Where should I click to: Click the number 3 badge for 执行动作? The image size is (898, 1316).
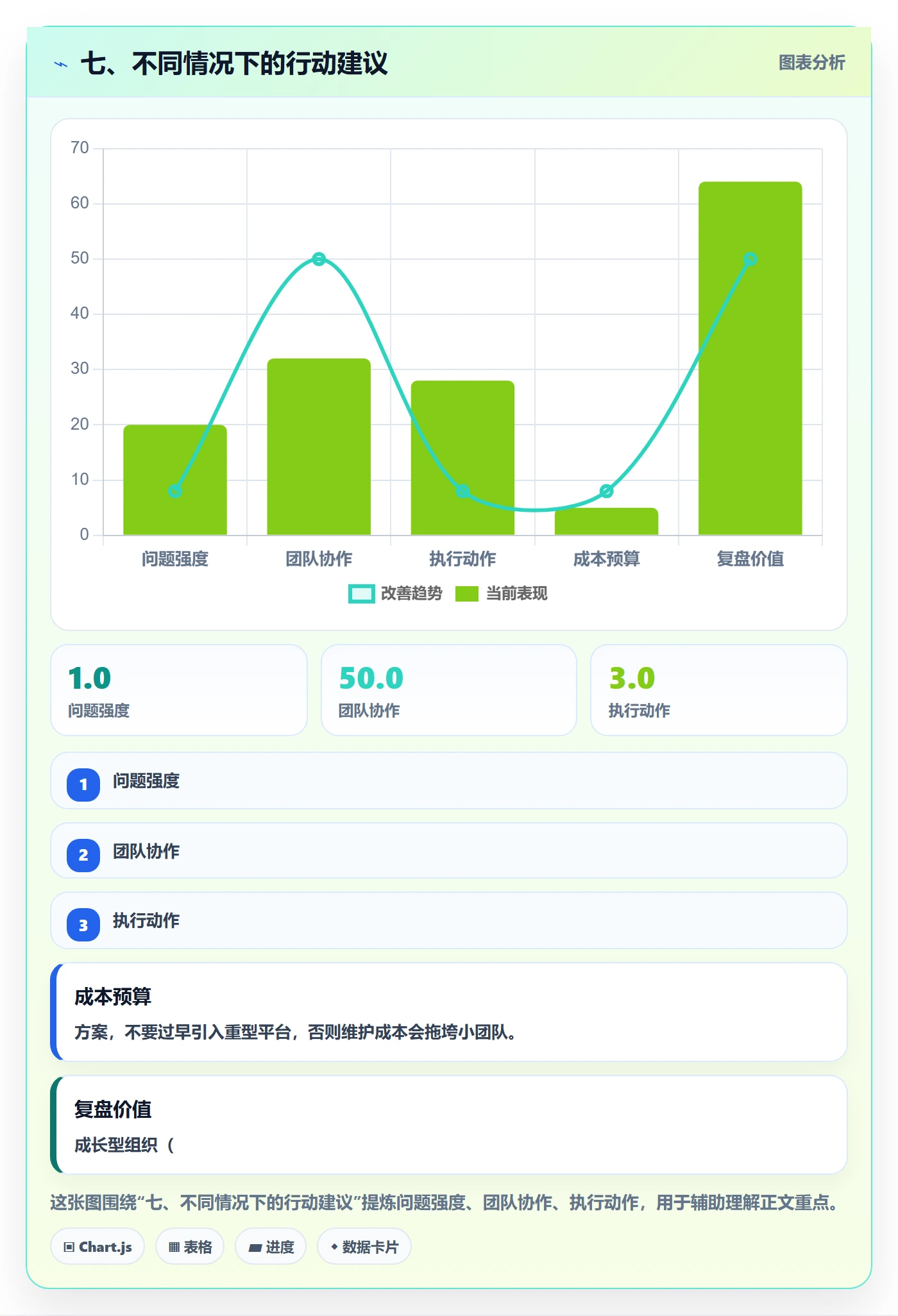click(83, 925)
